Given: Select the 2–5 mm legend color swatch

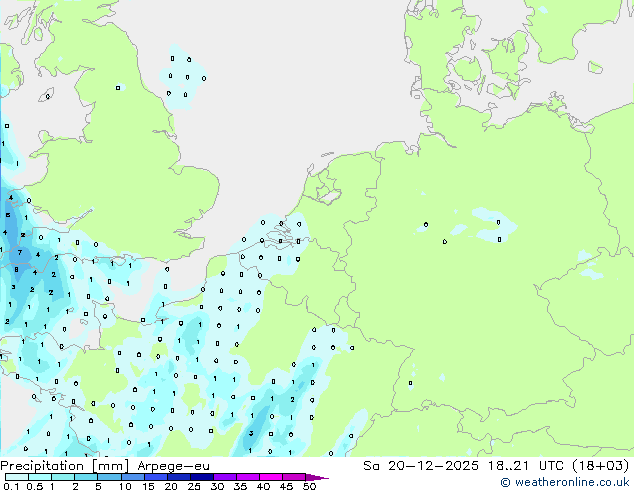Looking at the screenshot, I should coord(86,477).
